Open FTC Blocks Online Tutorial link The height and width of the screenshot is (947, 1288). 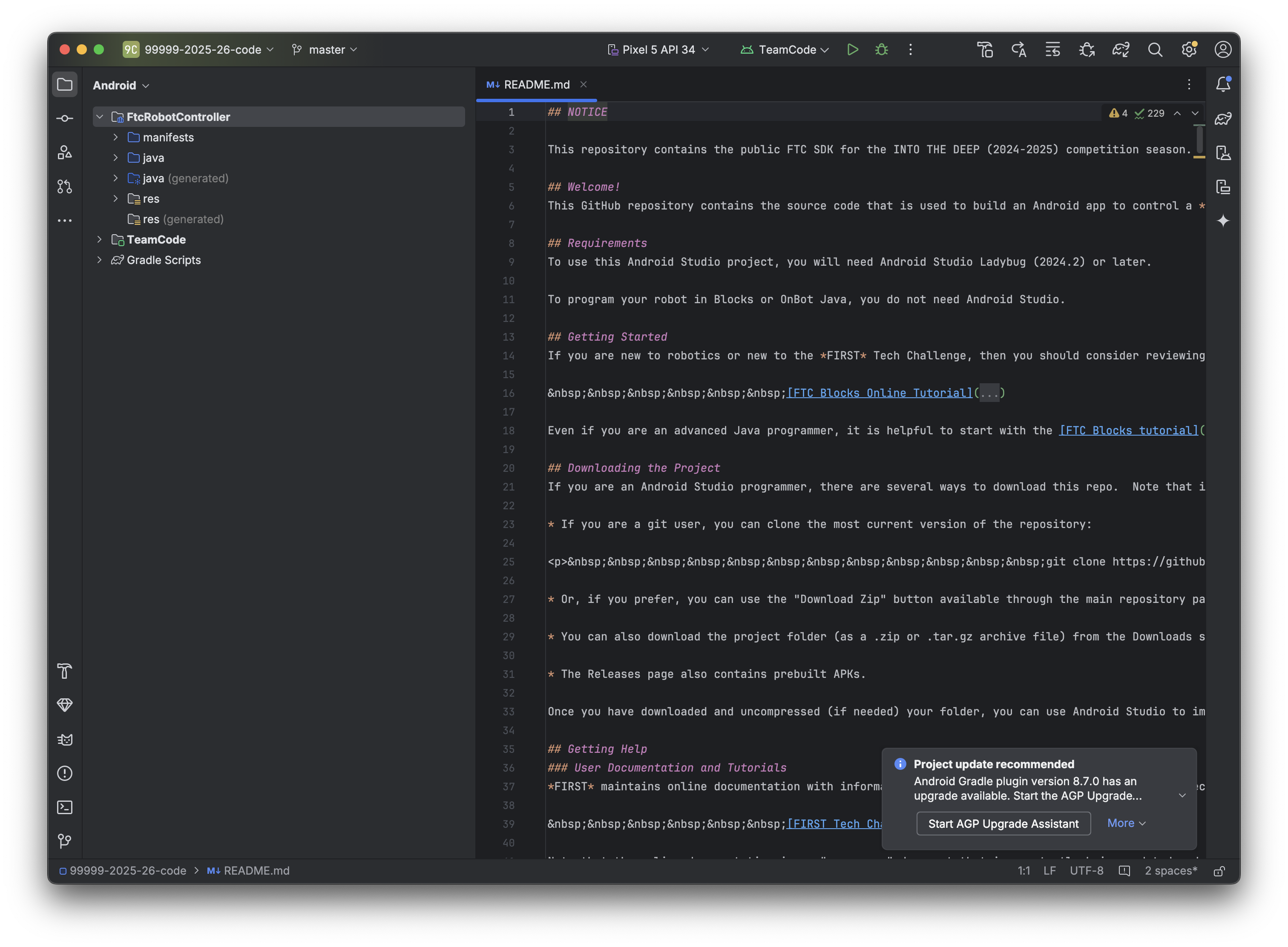[x=879, y=393]
